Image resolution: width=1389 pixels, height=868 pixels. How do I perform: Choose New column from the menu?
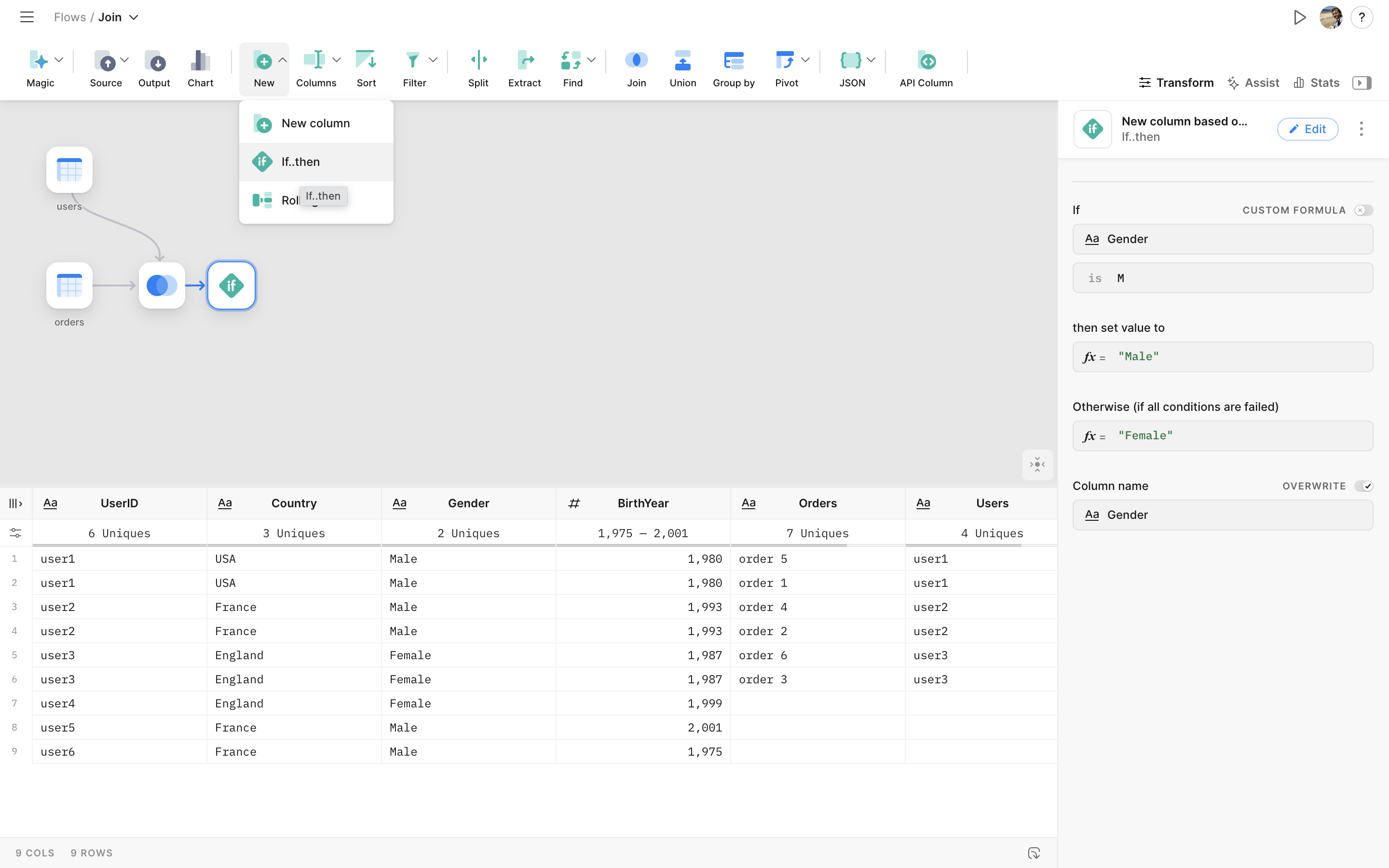tap(316, 123)
